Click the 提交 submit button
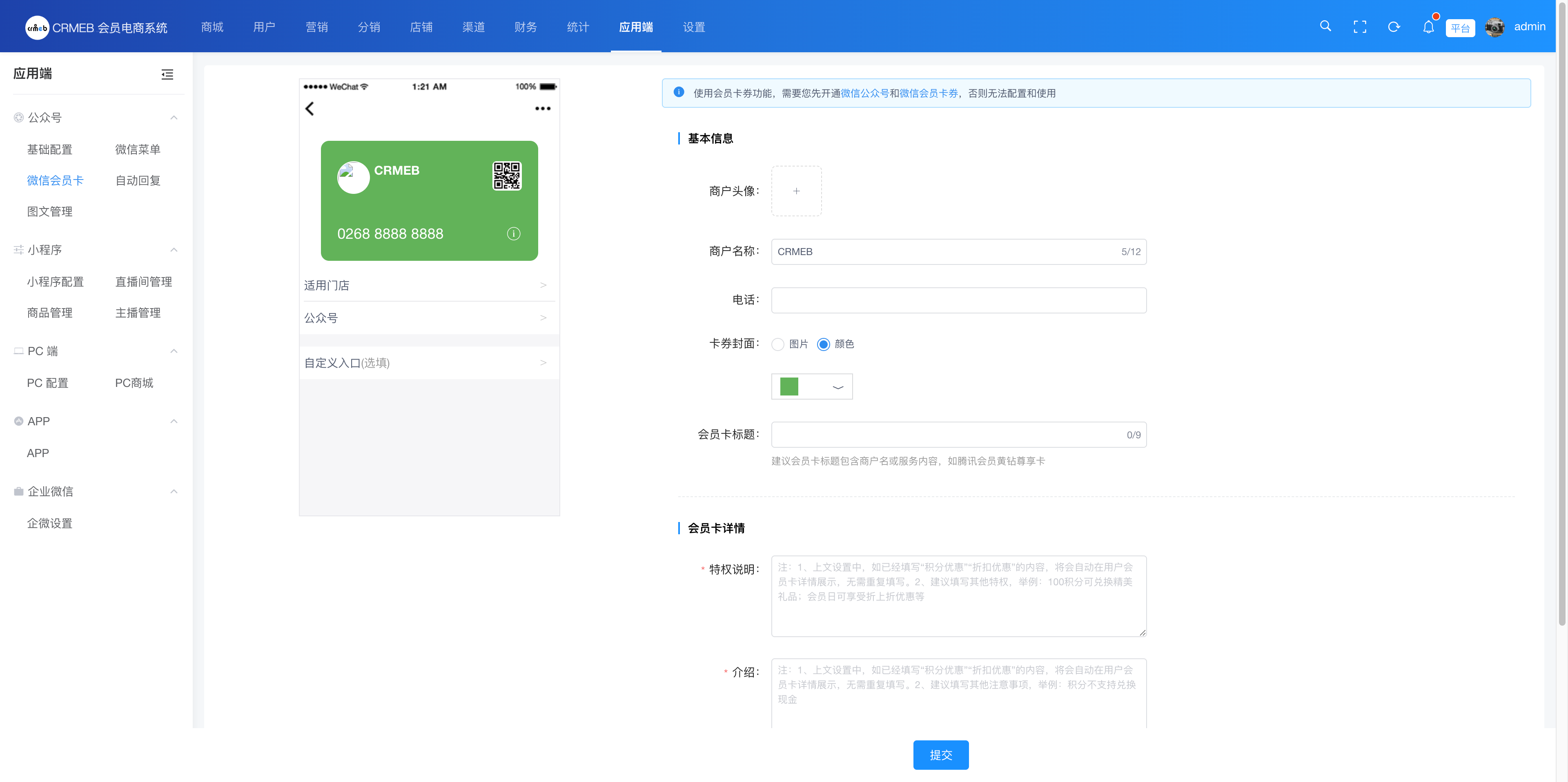 coord(940,755)
